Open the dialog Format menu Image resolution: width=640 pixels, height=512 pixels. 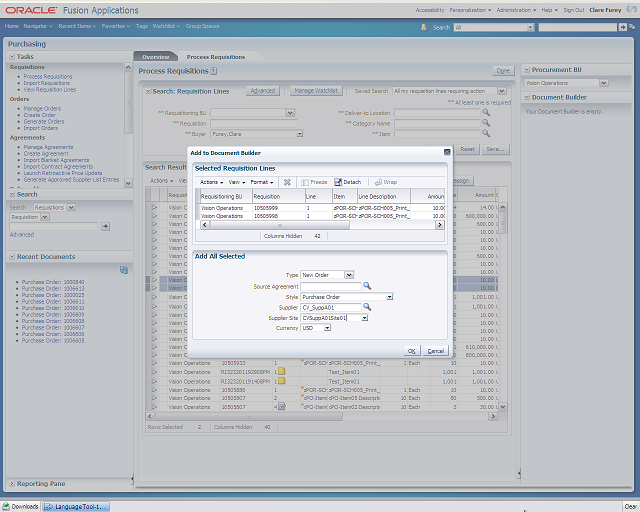pyautogui.click(x=262, y=182)
